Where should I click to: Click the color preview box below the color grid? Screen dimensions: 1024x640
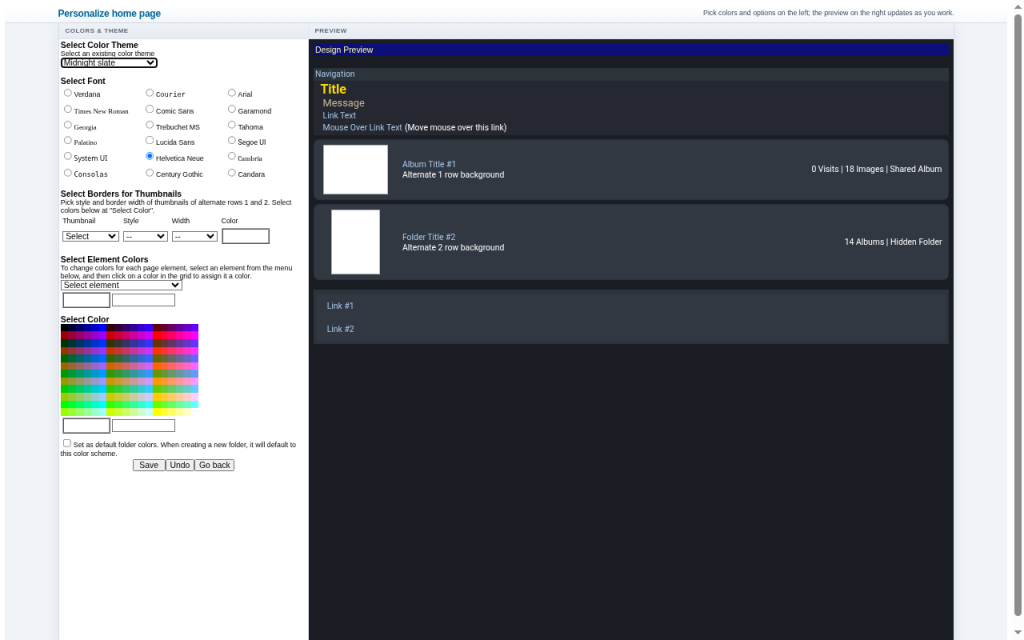[86, 426]
